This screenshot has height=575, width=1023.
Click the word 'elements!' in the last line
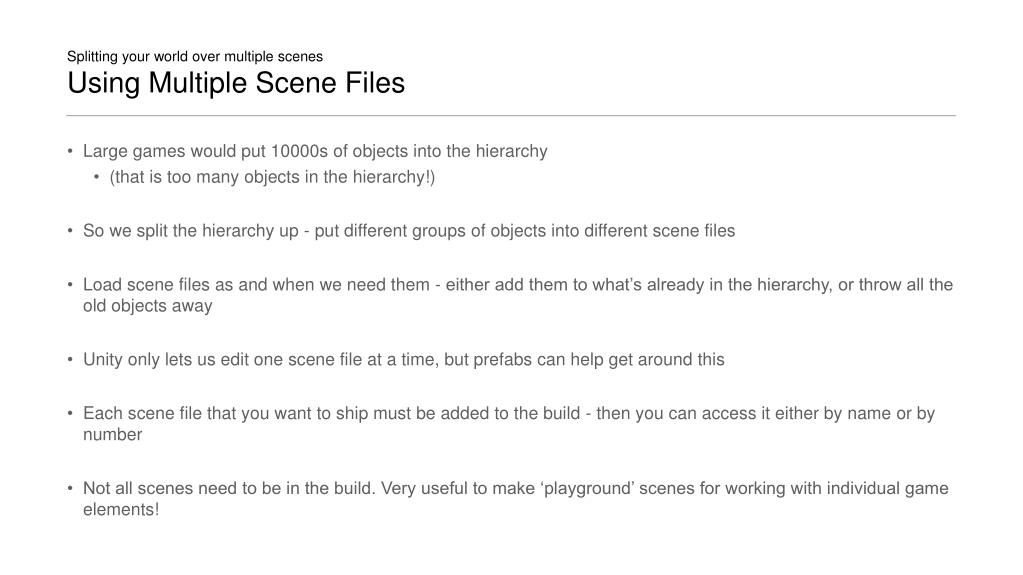point(121,510)
